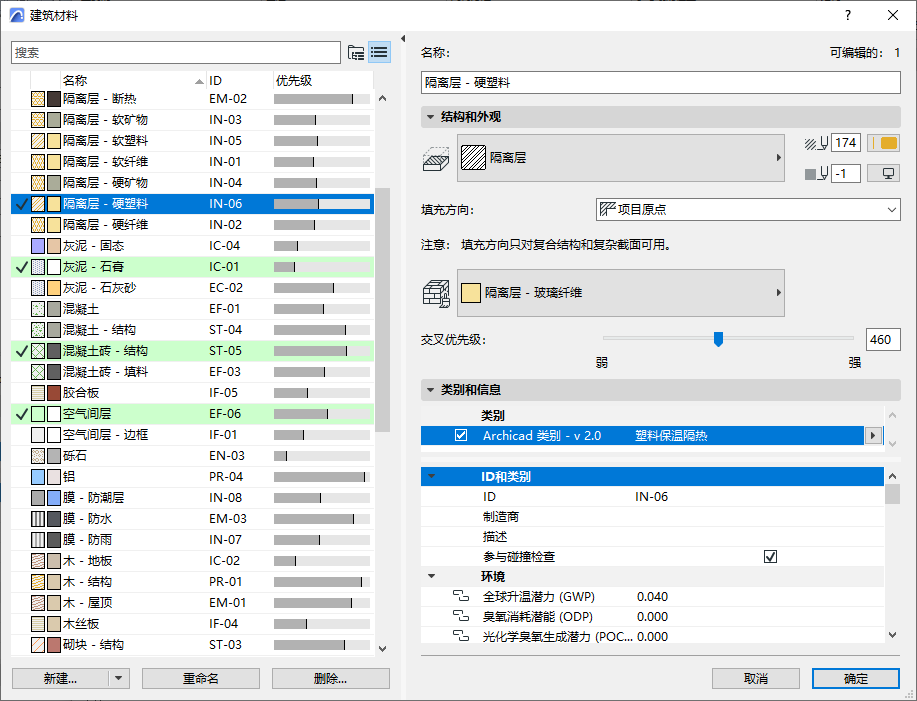Select the 空气间层 - 边框 row

tap(192, 435)
